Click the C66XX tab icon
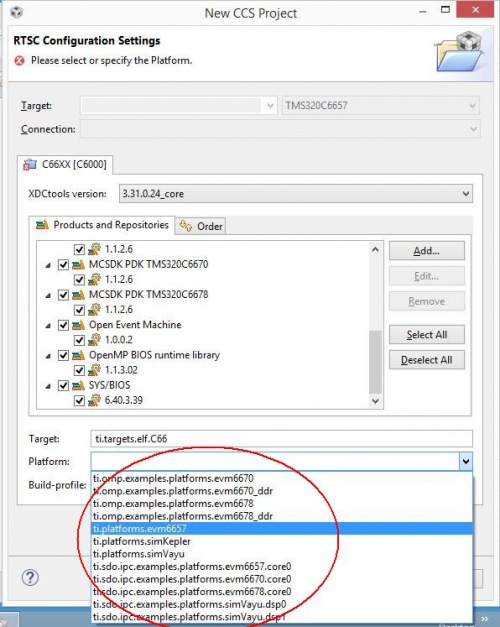The image size is (500, 627). [30, 164]
